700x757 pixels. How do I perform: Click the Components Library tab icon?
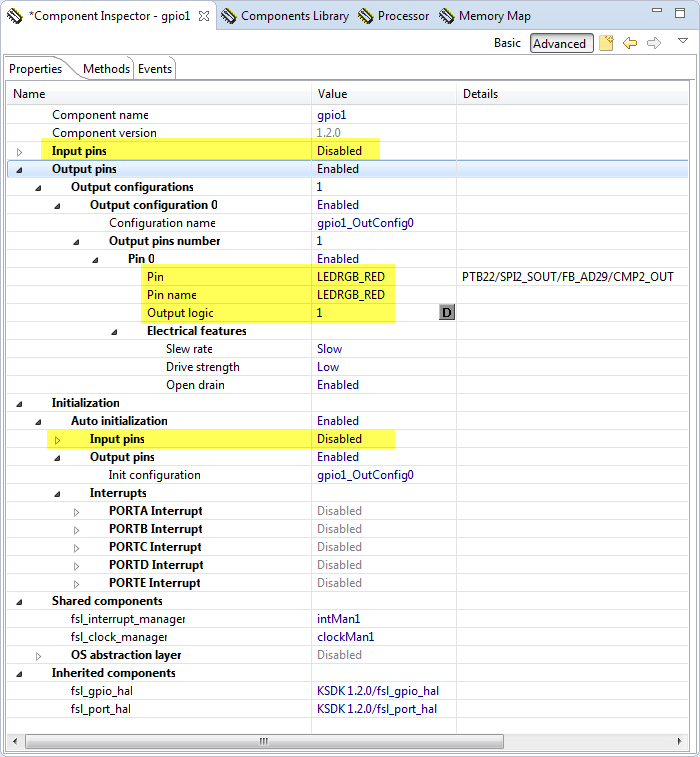point(229,16)
